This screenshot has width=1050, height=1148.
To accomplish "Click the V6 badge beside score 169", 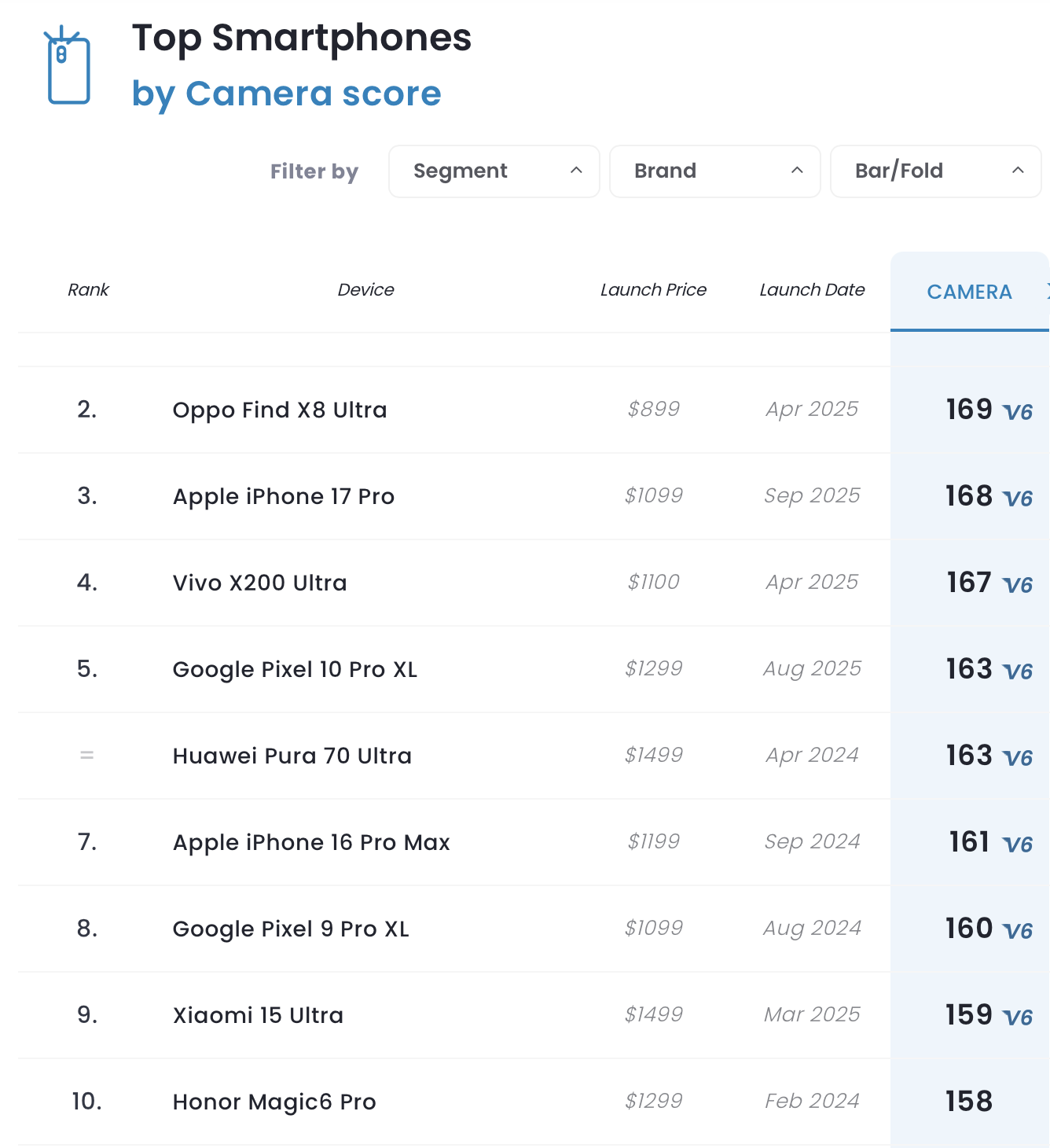I will pyautogui.click(x=1018, y=412).
